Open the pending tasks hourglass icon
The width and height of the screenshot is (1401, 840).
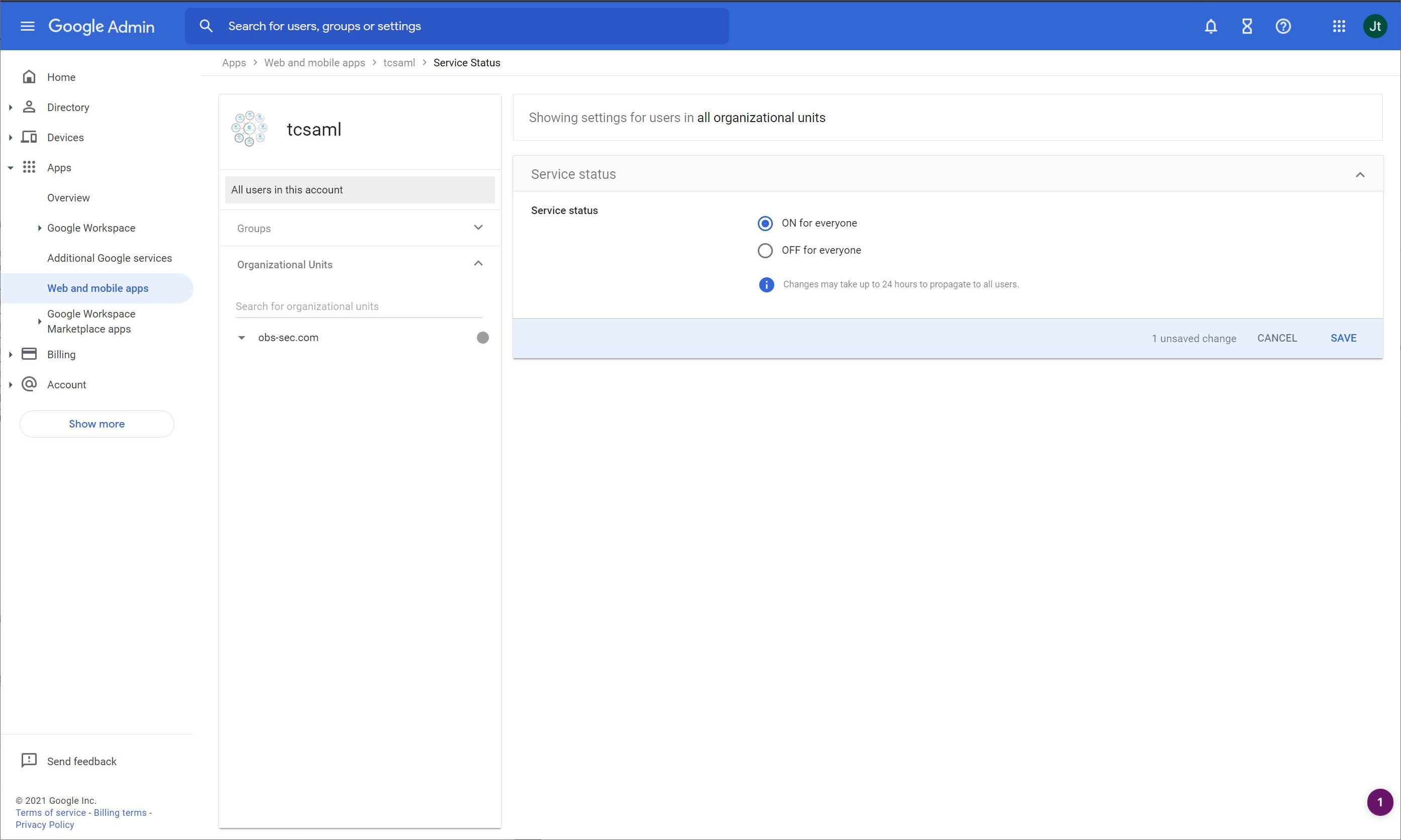(1246, 26)
